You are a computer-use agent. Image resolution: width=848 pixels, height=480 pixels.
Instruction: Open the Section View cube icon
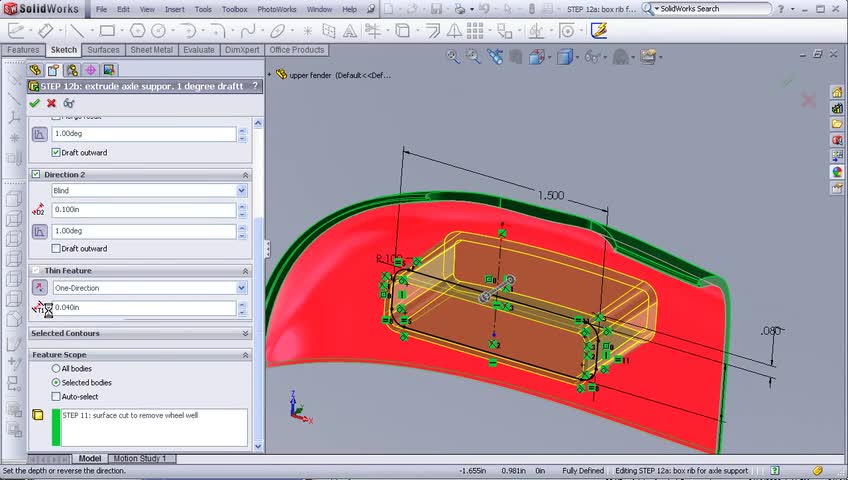tap(536, 56)
